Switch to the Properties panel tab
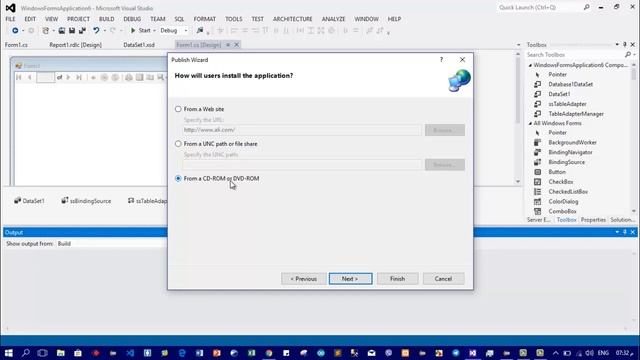The image size is (640, 360). (x=593, y=220)
